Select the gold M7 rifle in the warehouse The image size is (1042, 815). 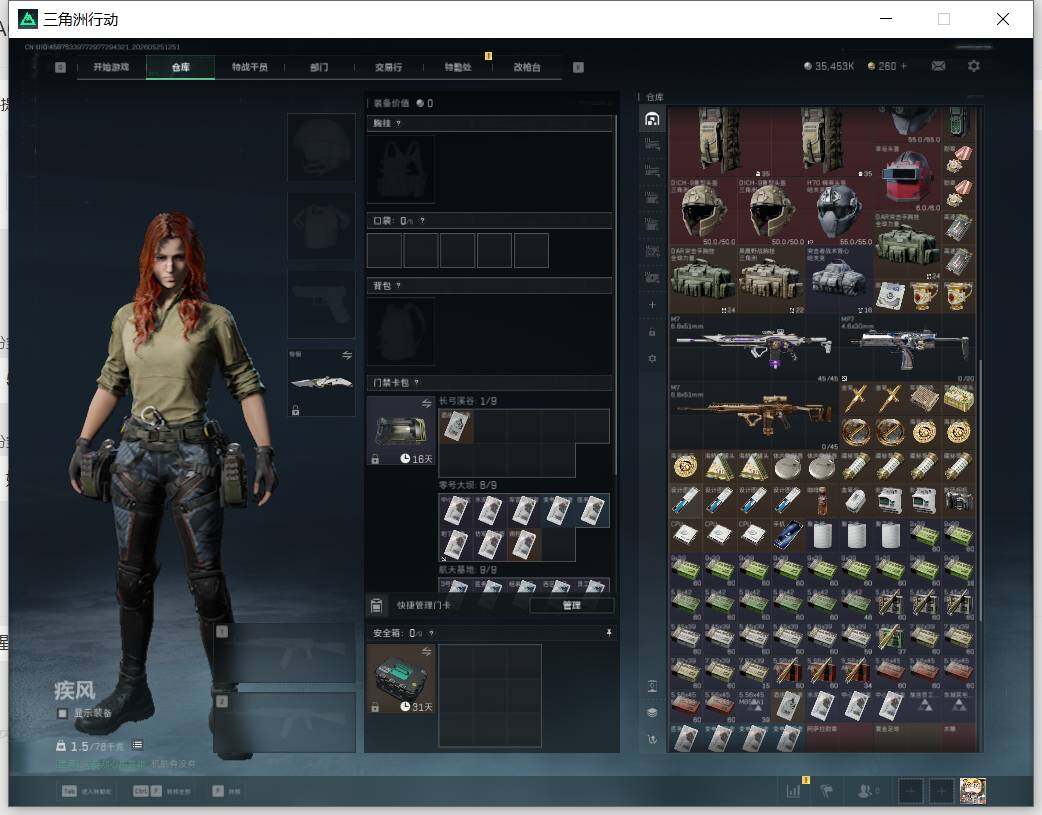tap(754, 416)
